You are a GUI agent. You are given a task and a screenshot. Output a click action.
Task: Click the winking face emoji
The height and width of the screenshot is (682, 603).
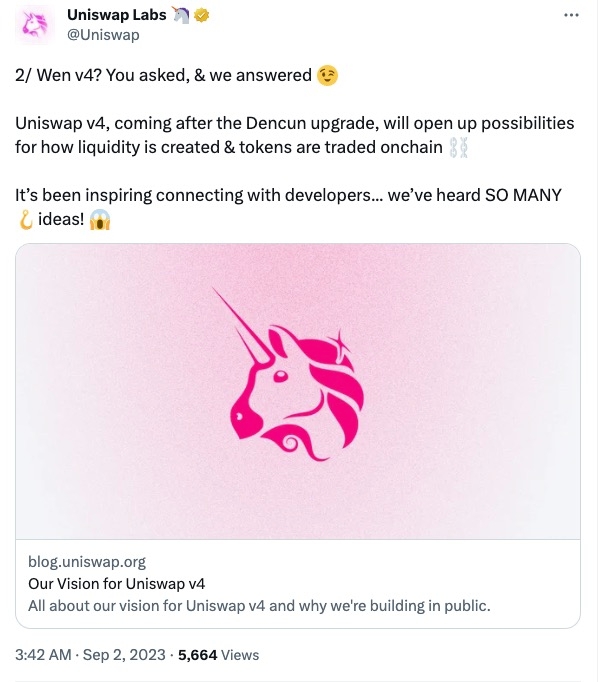click(326, 76)
